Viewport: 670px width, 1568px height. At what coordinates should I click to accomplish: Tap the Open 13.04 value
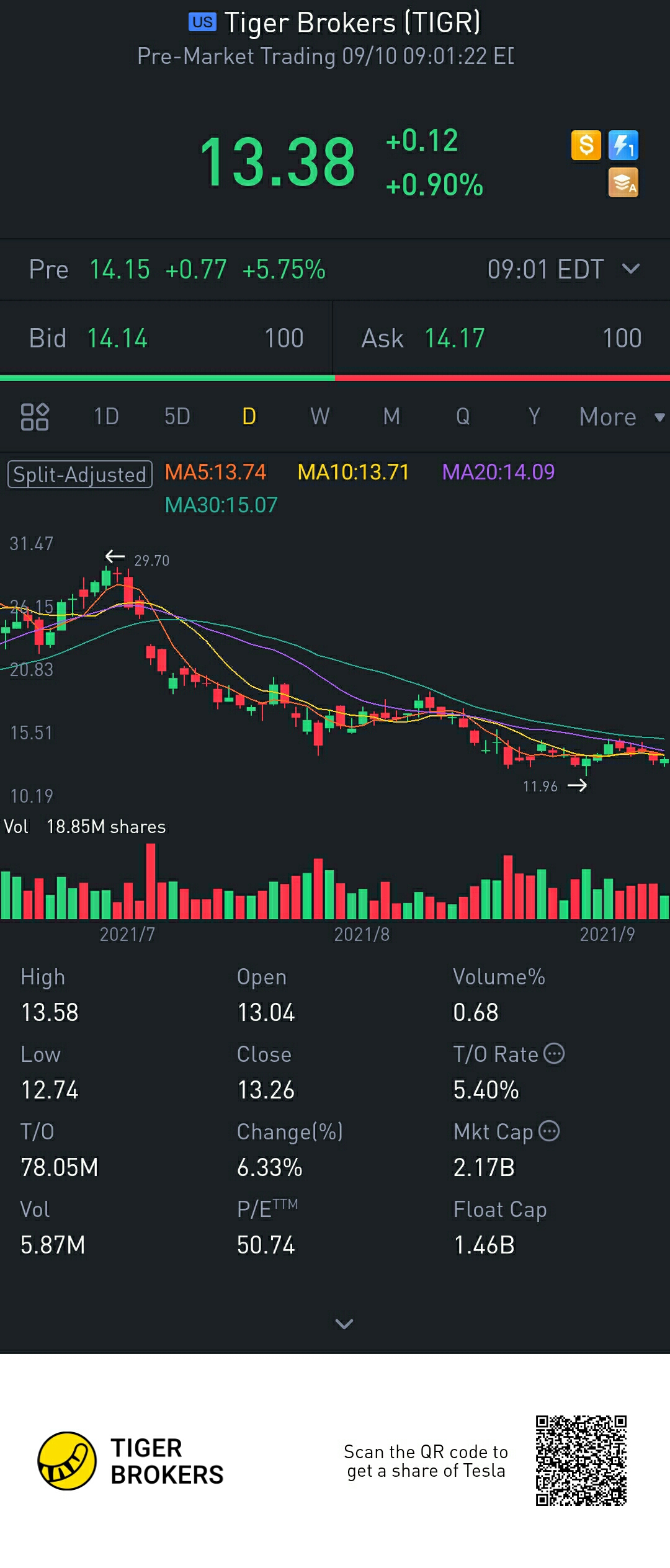pos(266,1012)
